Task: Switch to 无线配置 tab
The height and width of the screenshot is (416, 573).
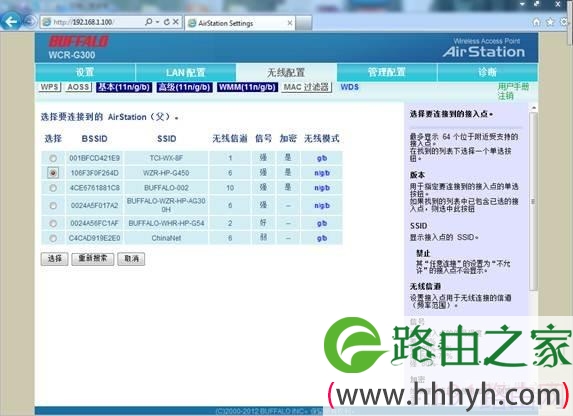Action: (286, 72)
